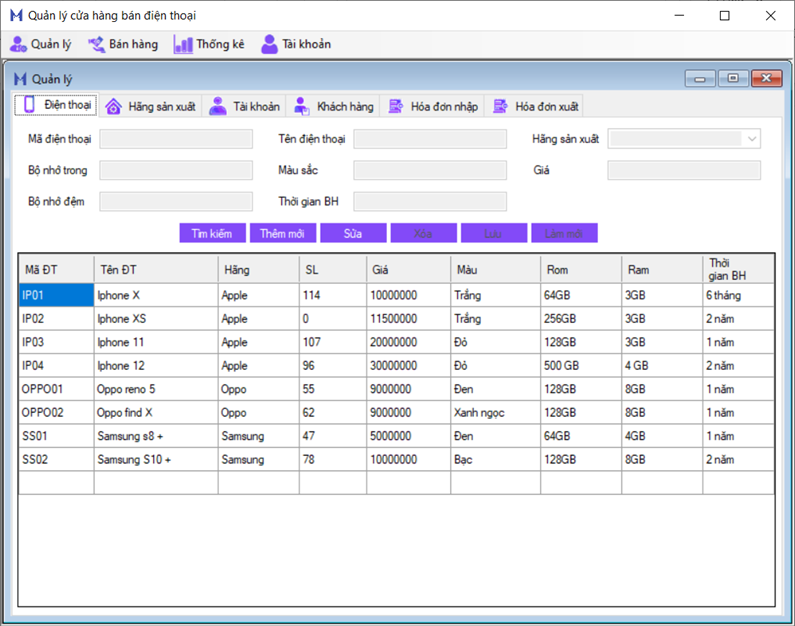Image resolution: width=795 pixels, height=626 pixels.
Task: Focus the Màu sắc field
Action: click(x=430, y=170)
